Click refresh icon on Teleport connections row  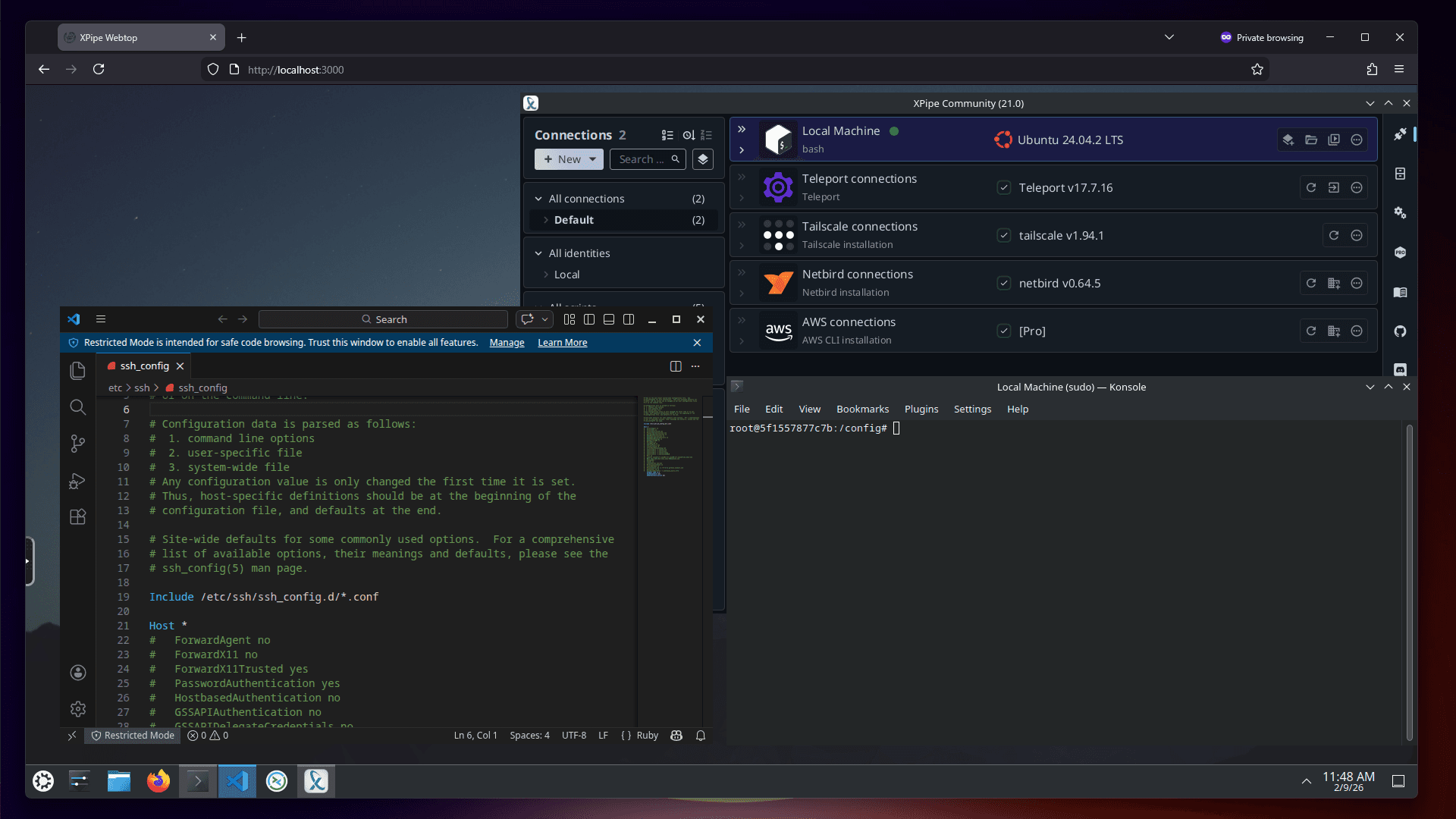pyautogui.click(x=1310, y=187)
